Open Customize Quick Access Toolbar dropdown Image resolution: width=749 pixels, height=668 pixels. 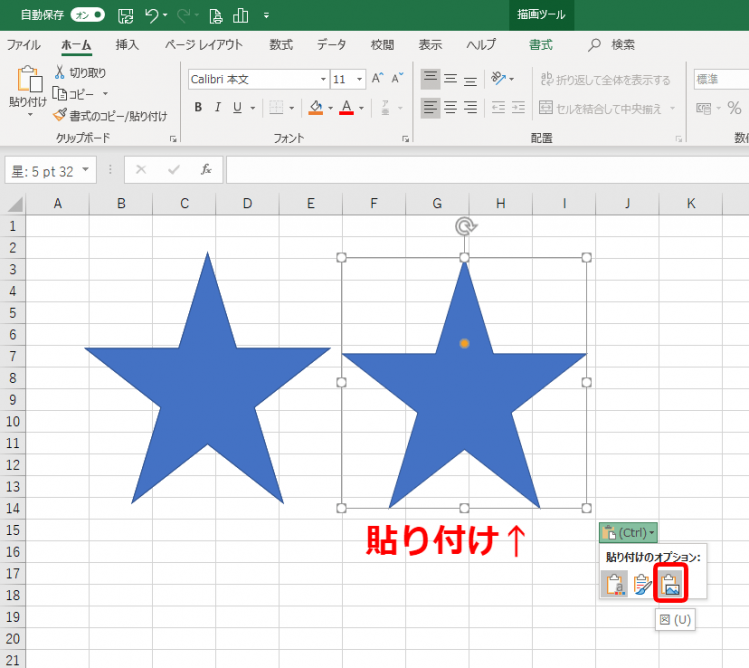[x=266, y=16]
